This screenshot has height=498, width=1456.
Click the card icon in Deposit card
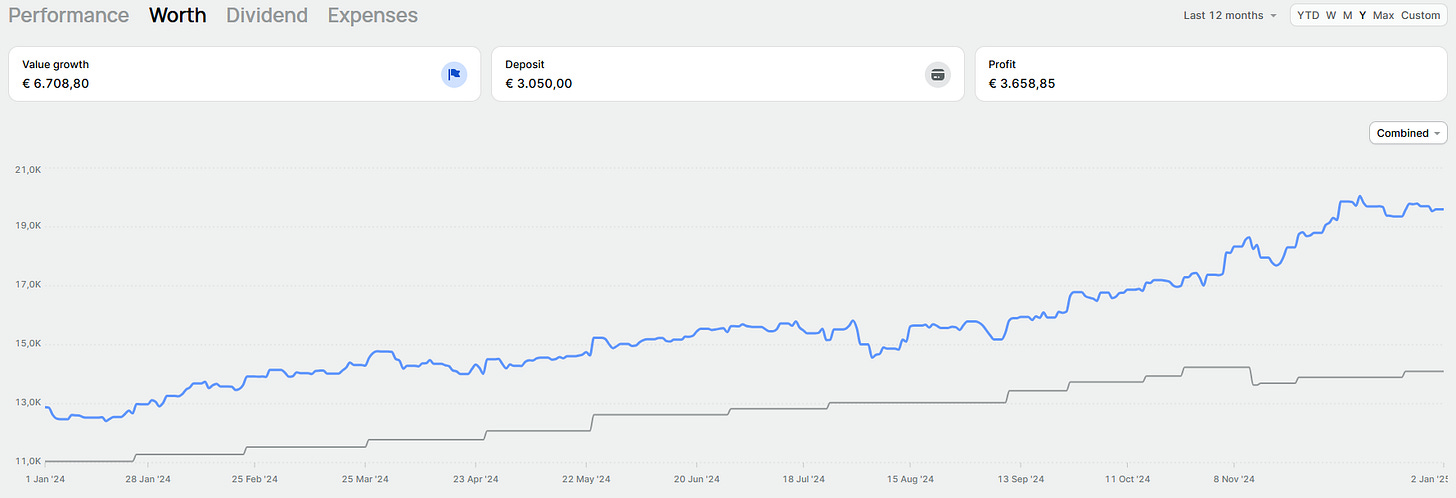(x=937, y=74)
